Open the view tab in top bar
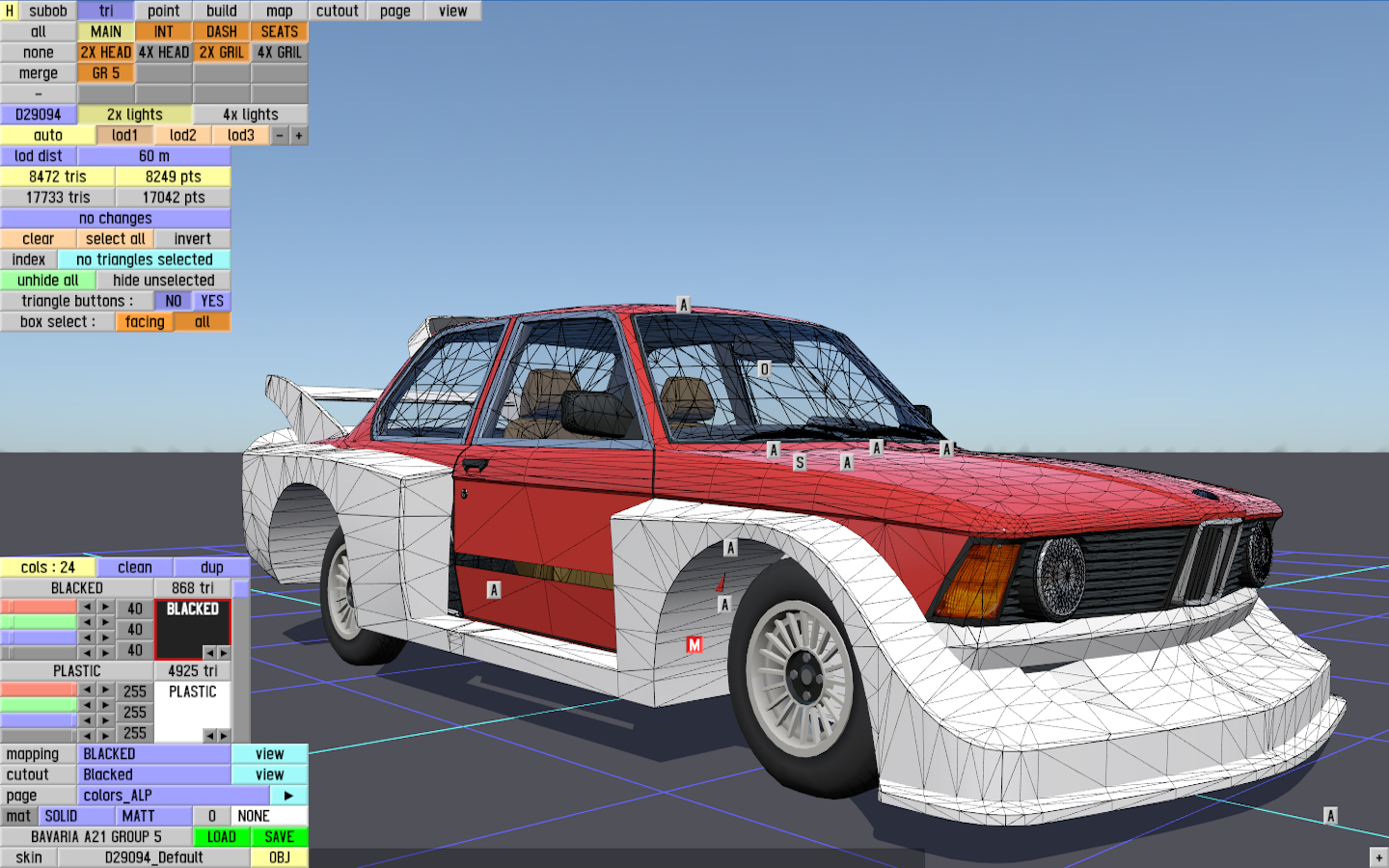Screen dimensions: 1389x868 point(453,11)
